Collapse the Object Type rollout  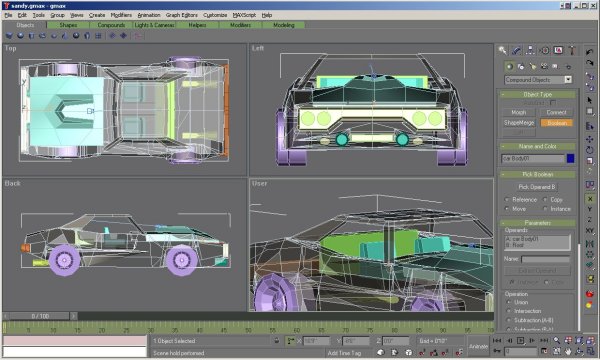click(x=537, y=94)
